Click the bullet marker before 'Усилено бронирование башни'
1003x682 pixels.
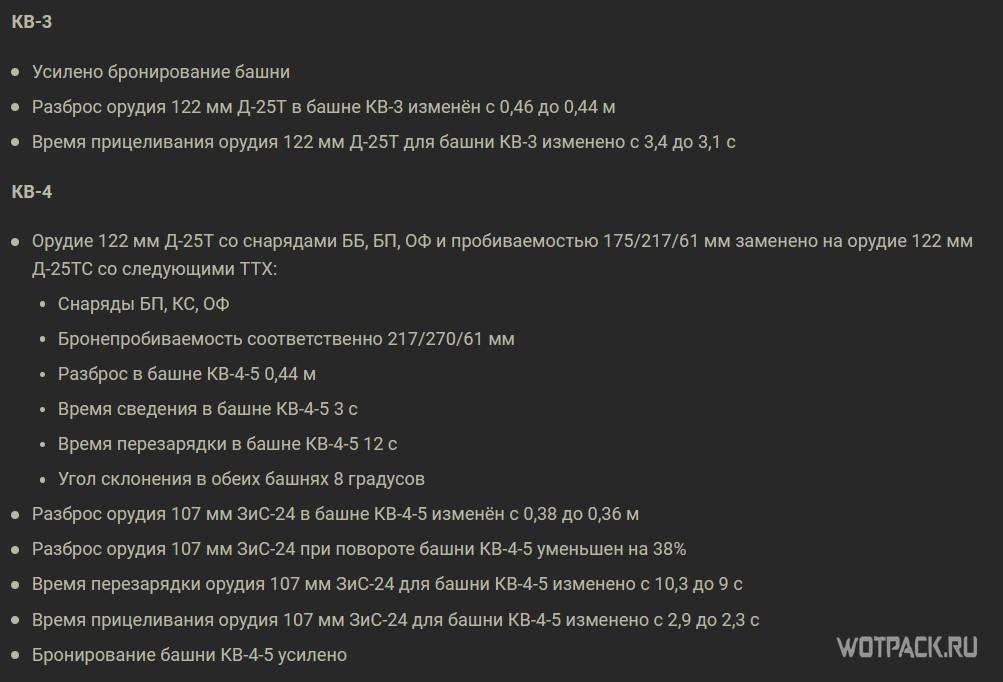click(x=14, y=72)
